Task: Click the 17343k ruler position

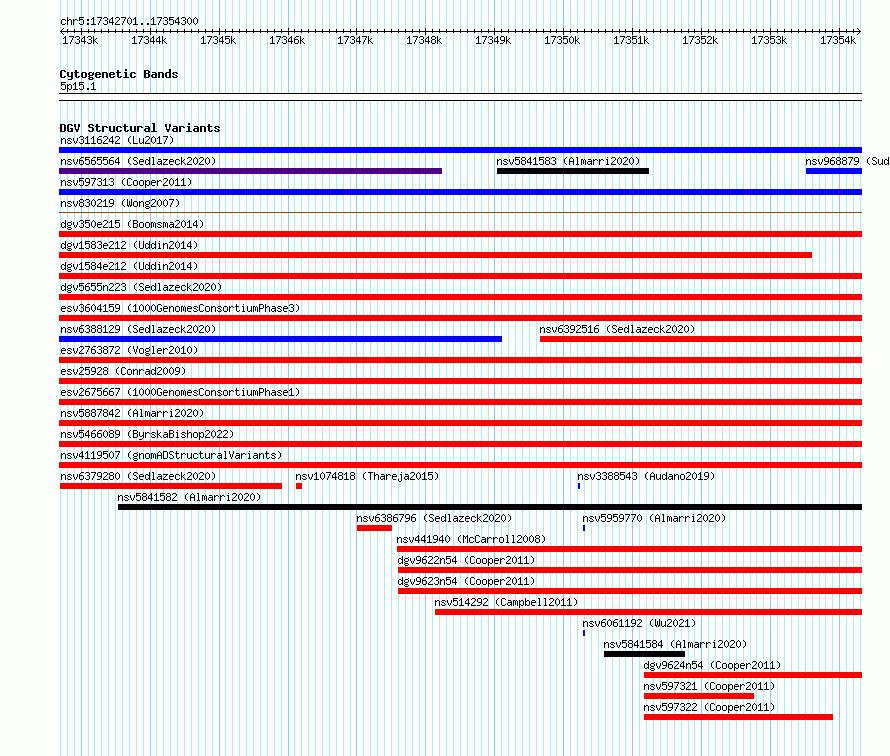Action: coord(80,40)
